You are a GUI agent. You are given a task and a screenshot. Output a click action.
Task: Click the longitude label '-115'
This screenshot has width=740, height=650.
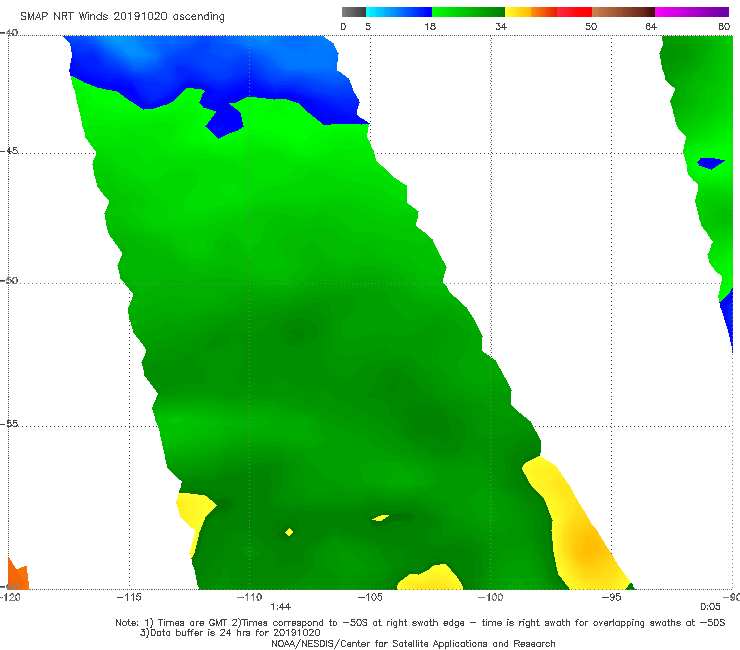coord(129,597)
